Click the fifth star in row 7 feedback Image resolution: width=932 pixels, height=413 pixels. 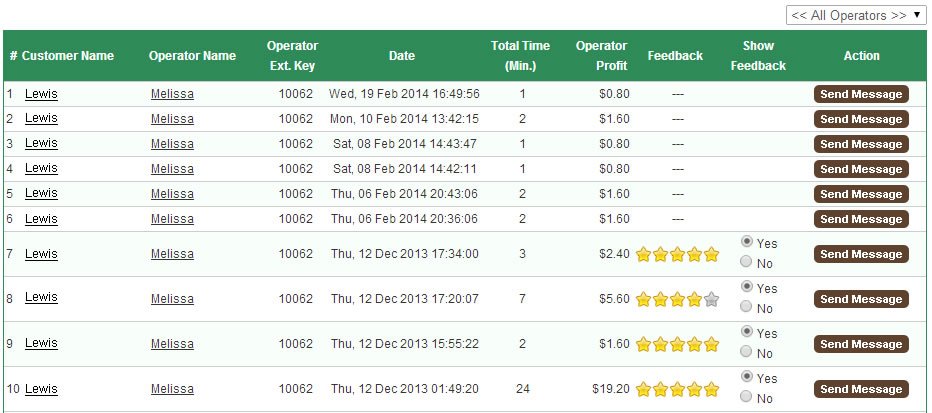pos(712,254)
